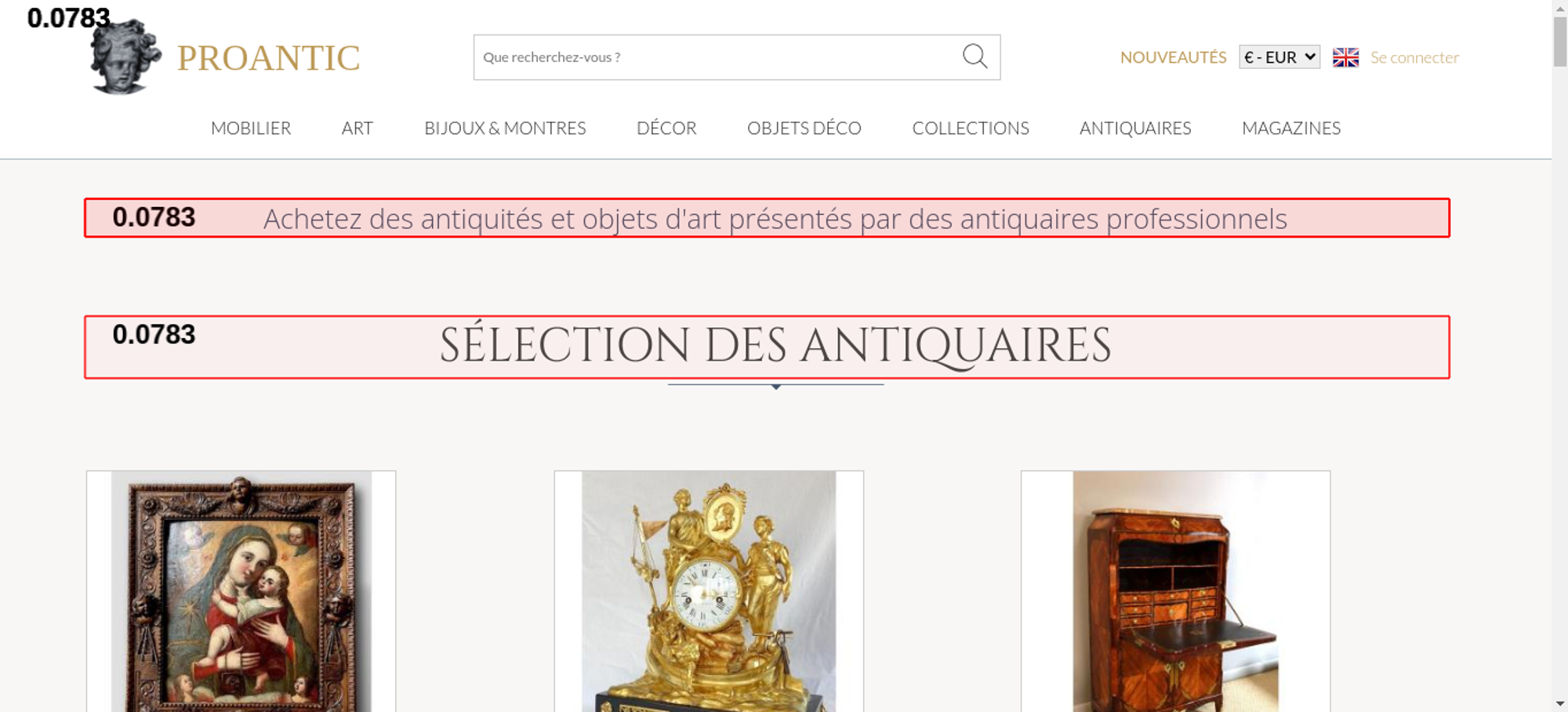
Task: Click the Se connecter login link
Action: point(1414,57)
